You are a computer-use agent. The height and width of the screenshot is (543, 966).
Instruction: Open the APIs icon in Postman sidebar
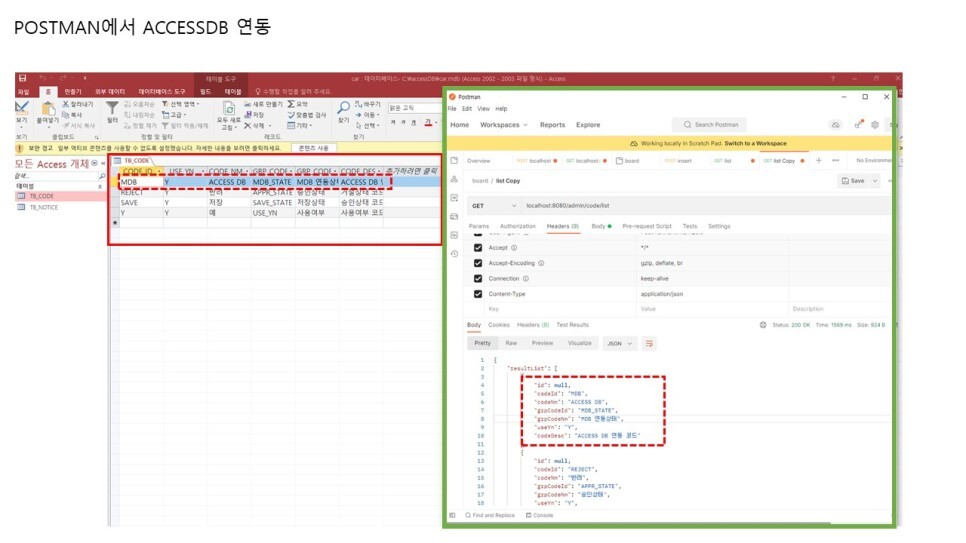click(455, 179)
